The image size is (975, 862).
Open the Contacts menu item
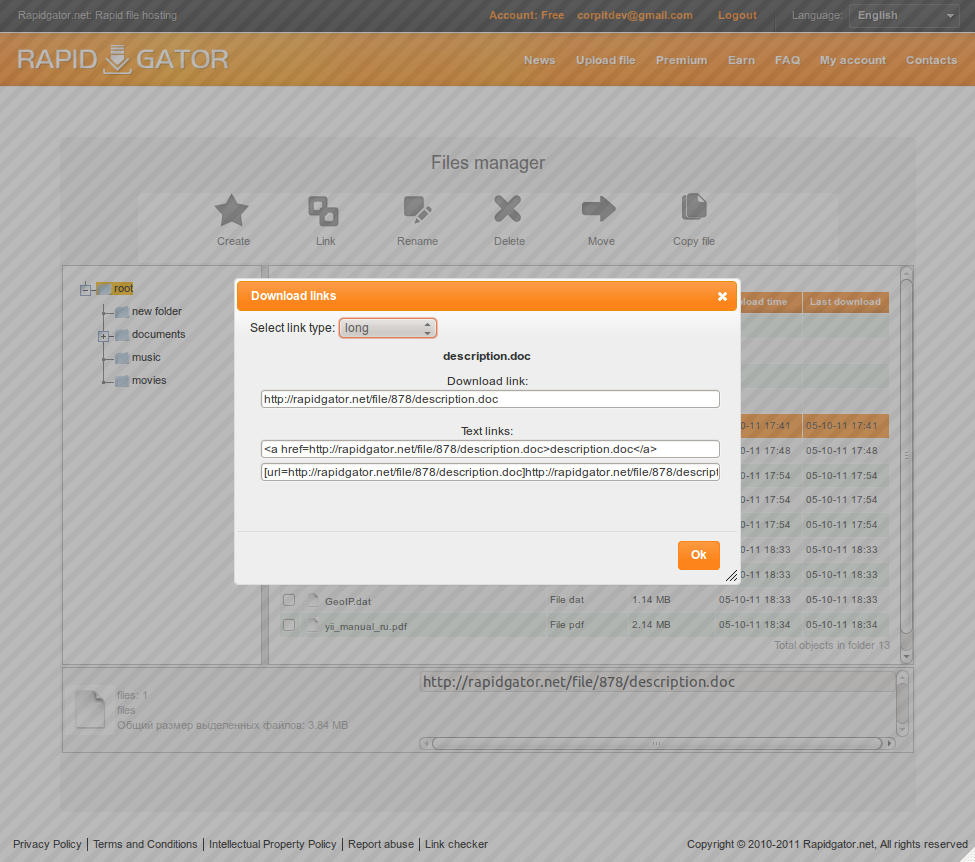point(931,60)
